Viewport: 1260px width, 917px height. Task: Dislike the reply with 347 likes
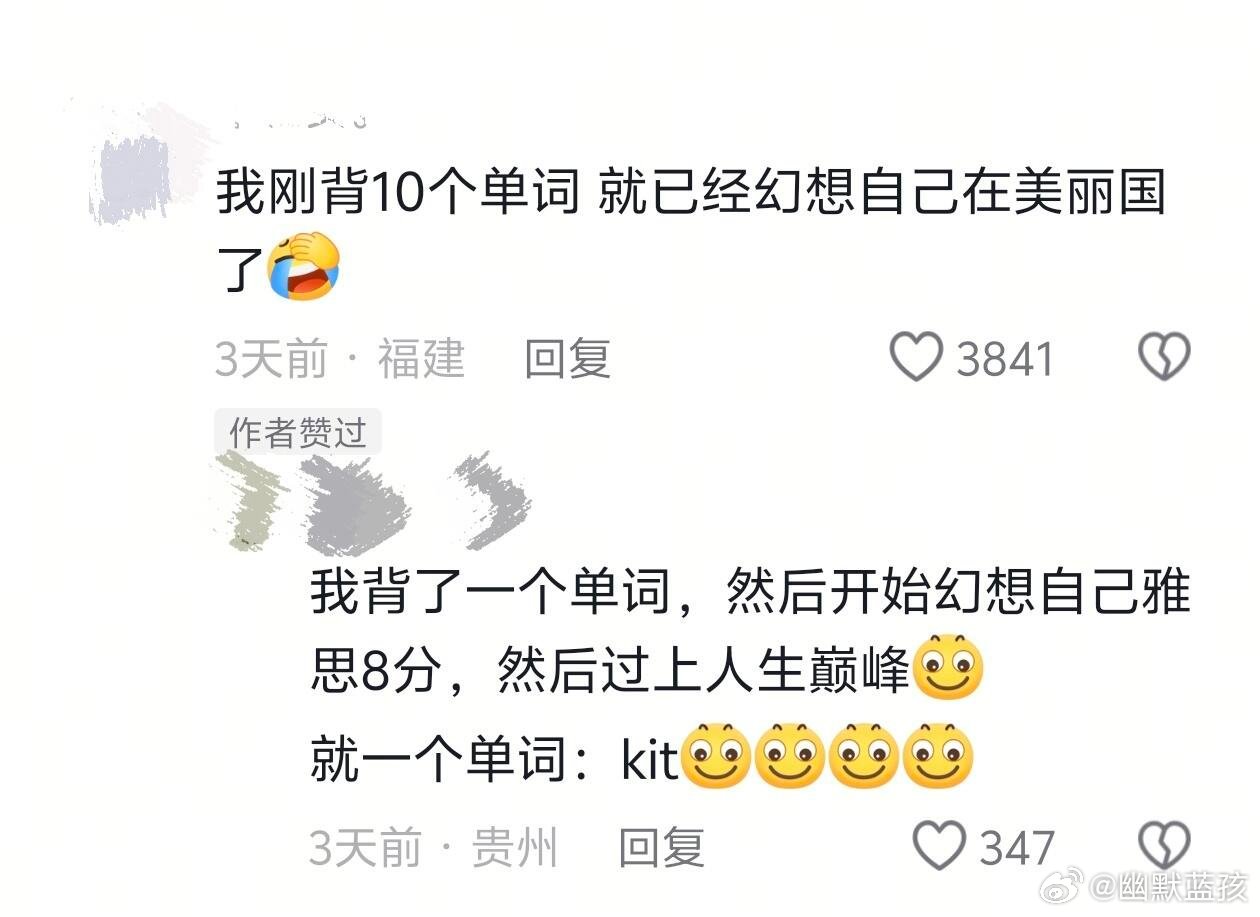(x=1165, y=847)
